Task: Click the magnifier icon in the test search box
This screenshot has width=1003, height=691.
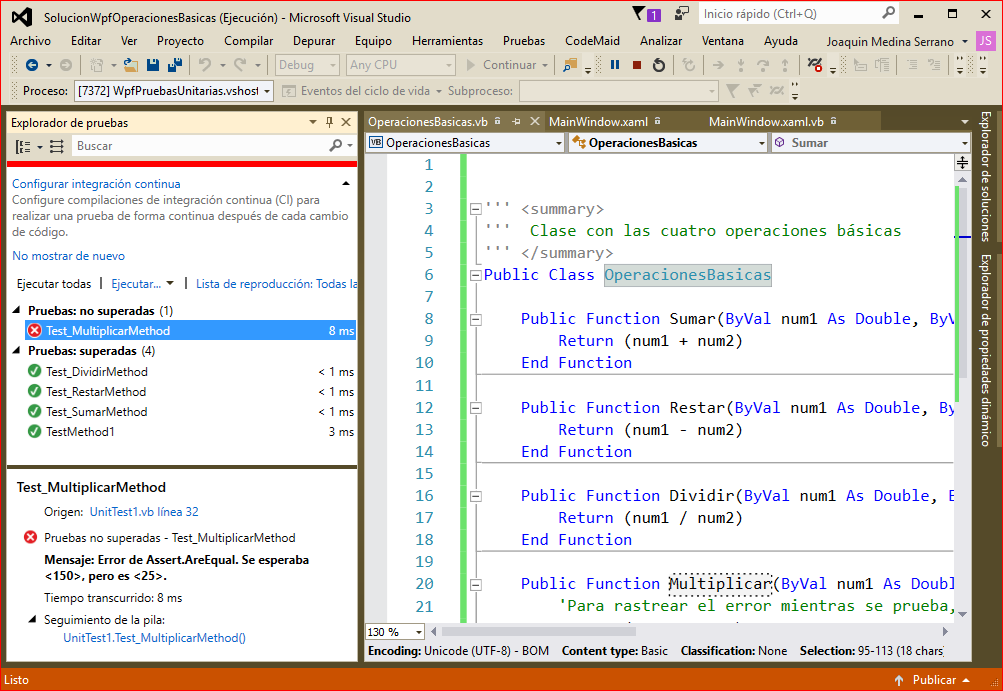Action: 335,146
